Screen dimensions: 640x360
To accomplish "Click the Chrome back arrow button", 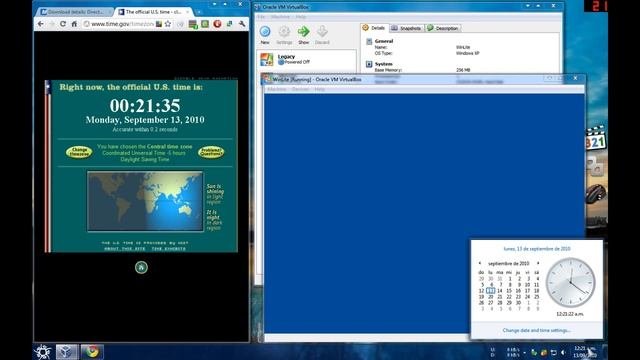I will (x=40, y=24).
